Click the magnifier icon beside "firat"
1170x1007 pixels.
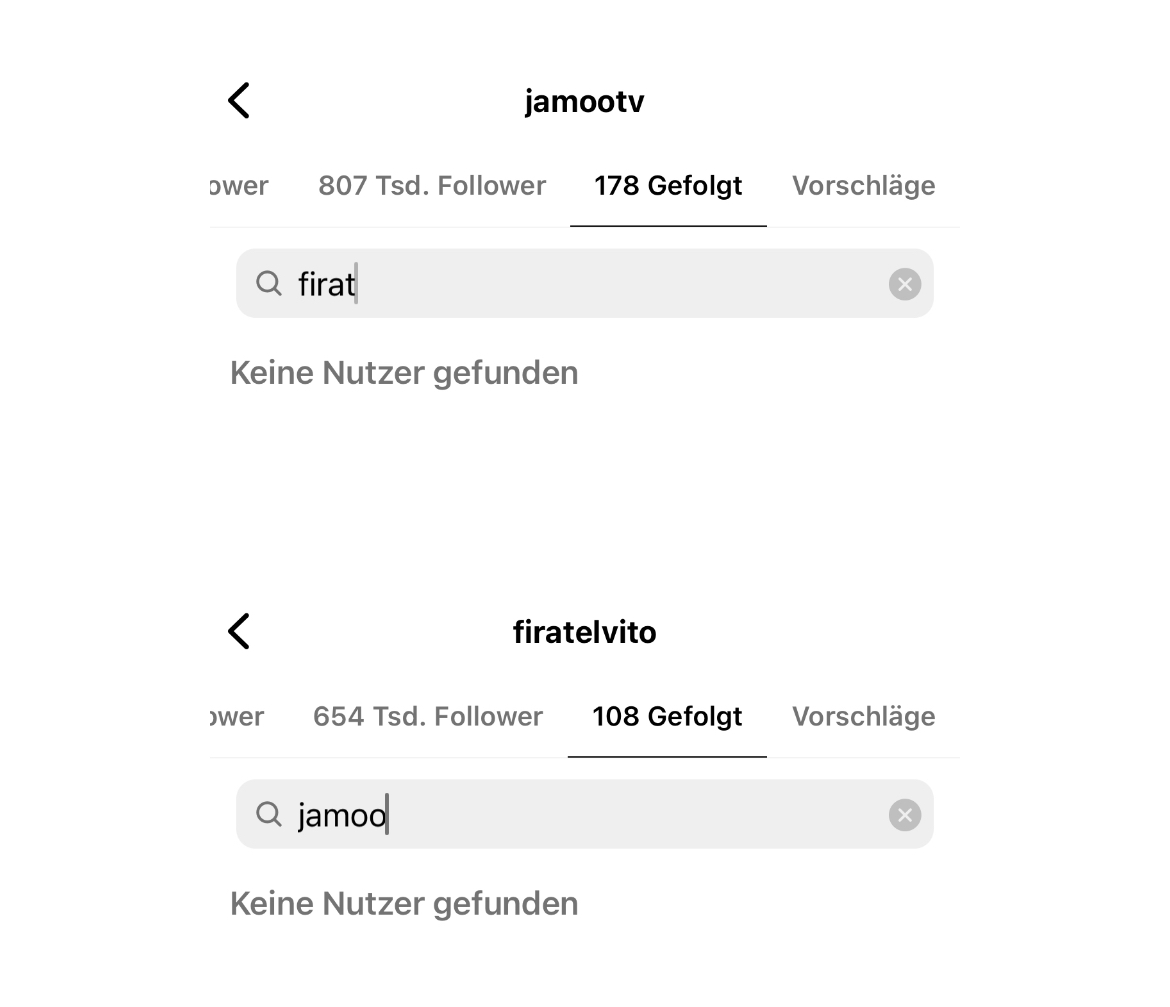268,284
